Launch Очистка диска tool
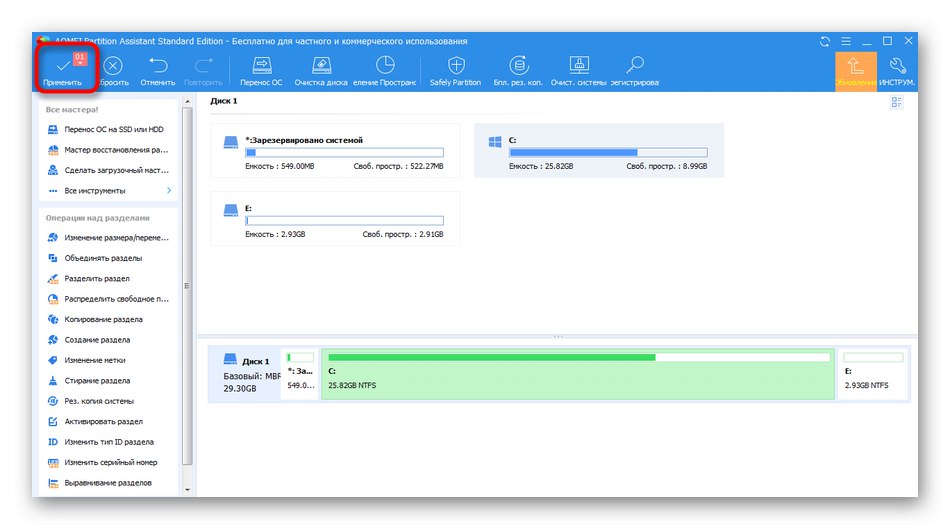The height and width of the screenshot is (529, 950). coord(321,71)
